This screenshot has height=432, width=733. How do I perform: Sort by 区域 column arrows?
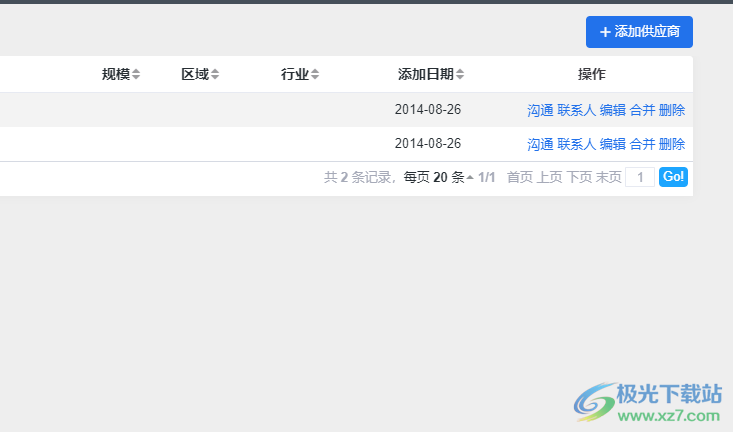click(215, 74)
